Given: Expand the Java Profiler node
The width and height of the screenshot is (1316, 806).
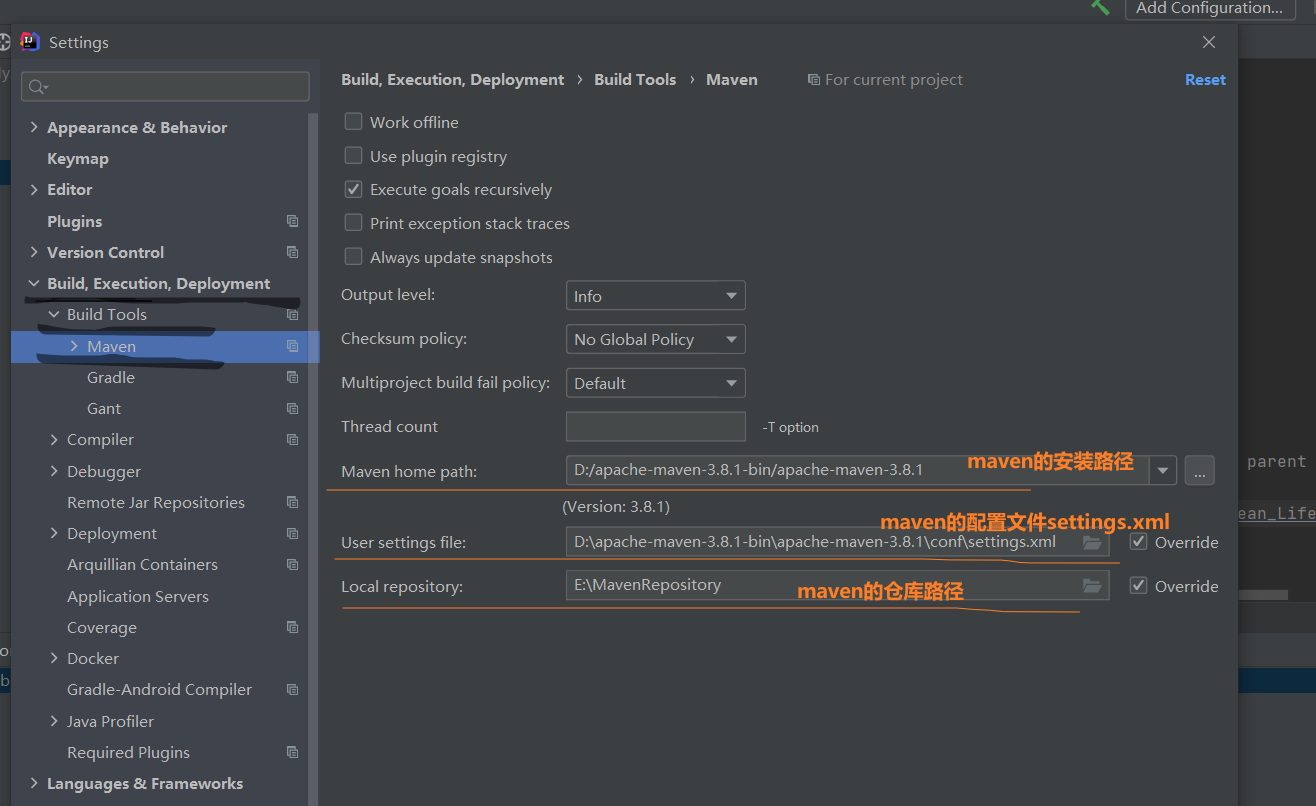Looking at the screenshot, I should click(54, 721).
